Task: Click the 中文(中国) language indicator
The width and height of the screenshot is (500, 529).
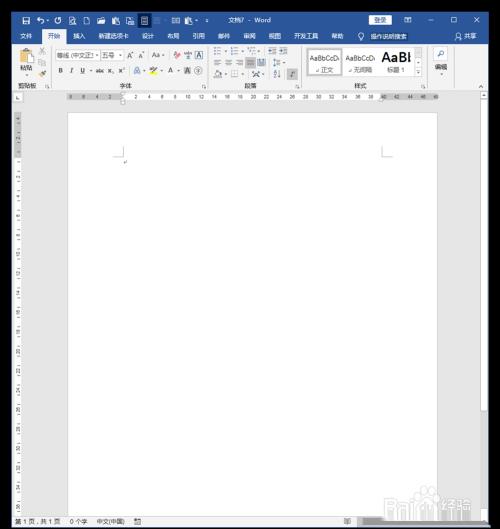Action: click(111, 522)
